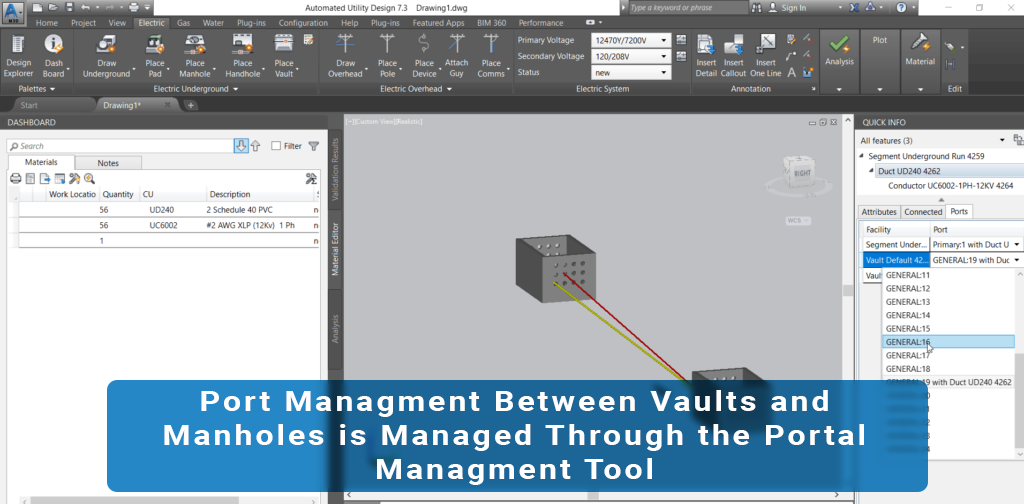Click the export materials icon with blue arrow
Viewport: 1024px width, 504px height.
(x=45, y=178)
